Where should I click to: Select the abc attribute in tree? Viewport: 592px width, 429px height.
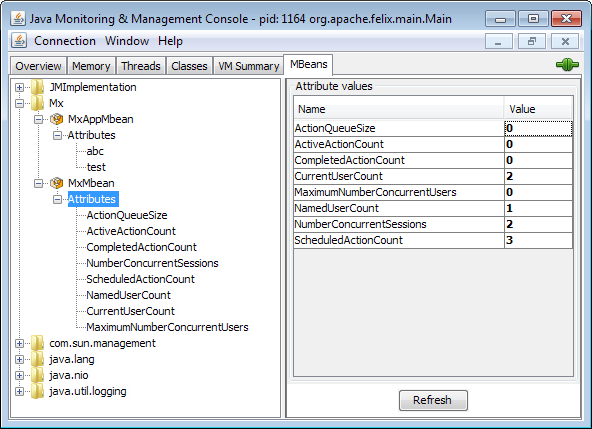coord(95,151)
